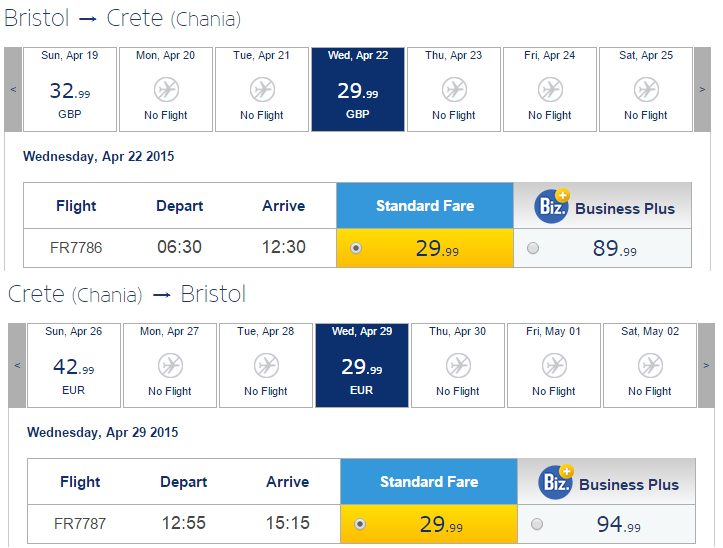Click the no-flight plane icon for Tue, Apr 21

pyautogui.click(x=262, y=89)
